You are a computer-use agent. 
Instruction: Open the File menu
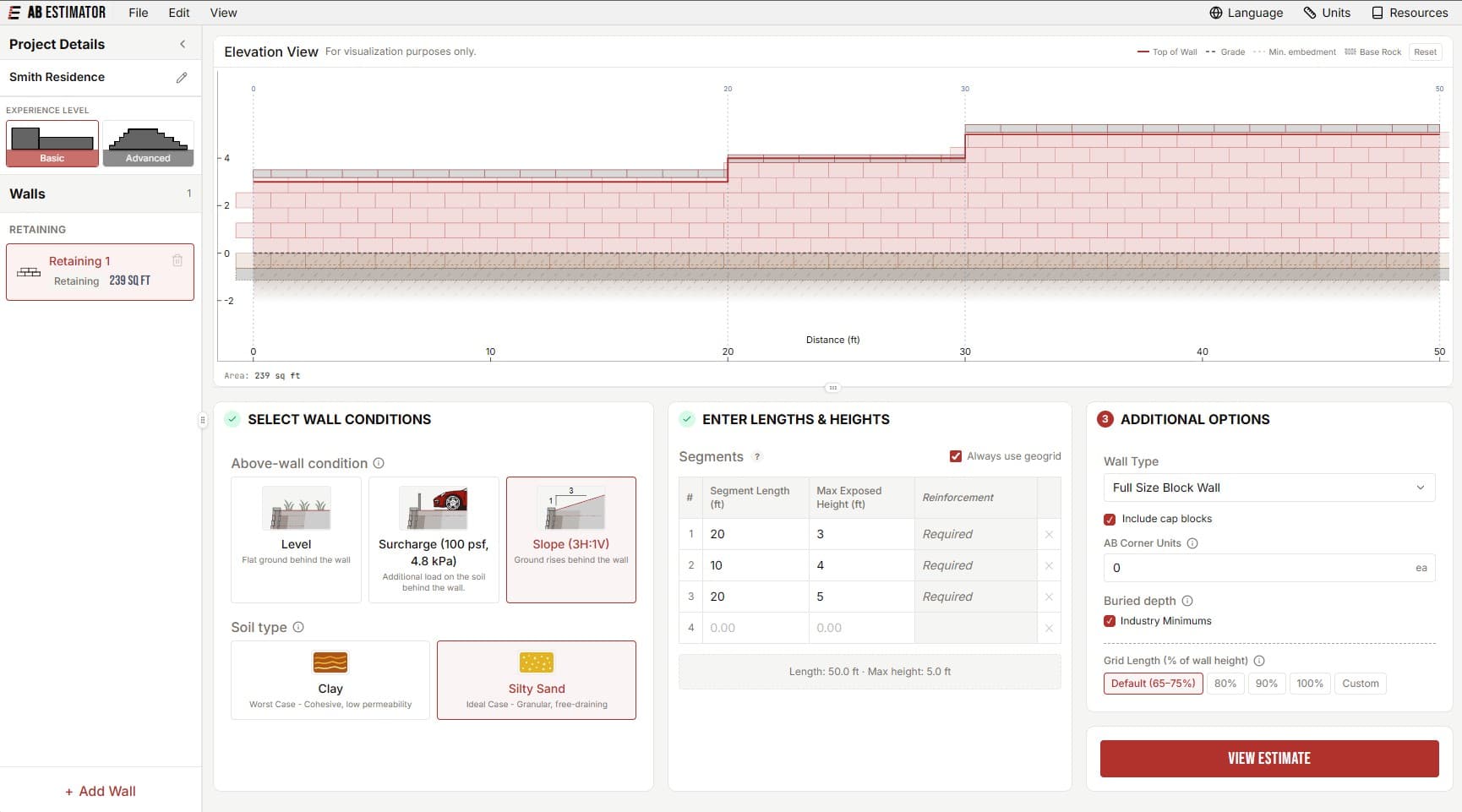click(139, 13)
